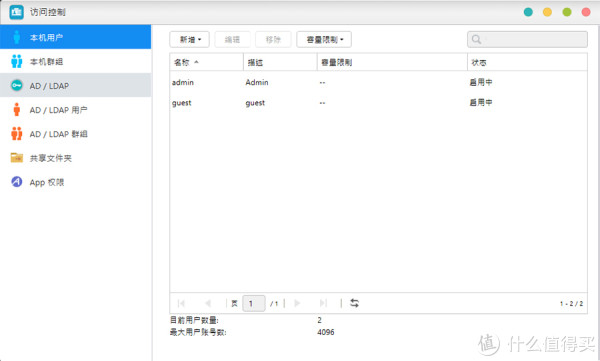Select the admin user row name

(183, 82)
